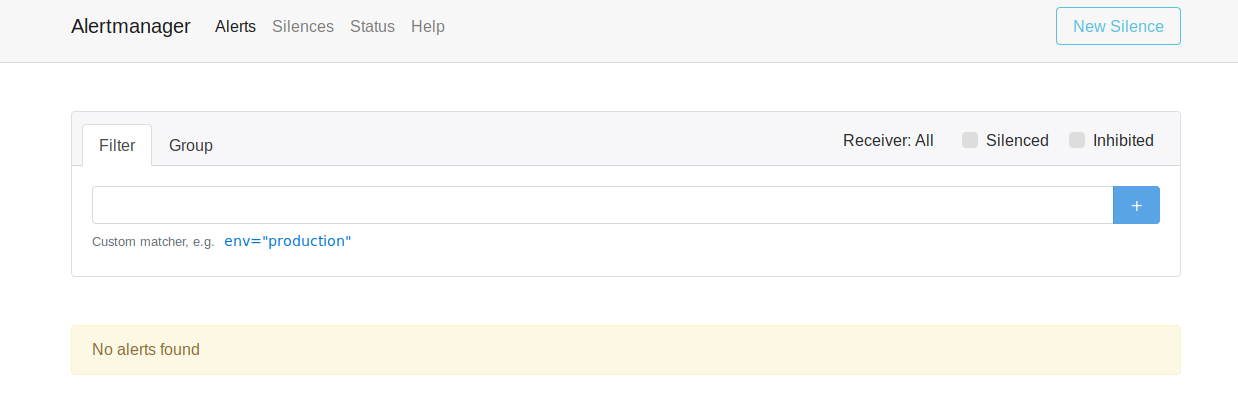The width and height of the screenshot is (1238, 406).
Task: Focus the custom matcher filter input
Action: 602,205
